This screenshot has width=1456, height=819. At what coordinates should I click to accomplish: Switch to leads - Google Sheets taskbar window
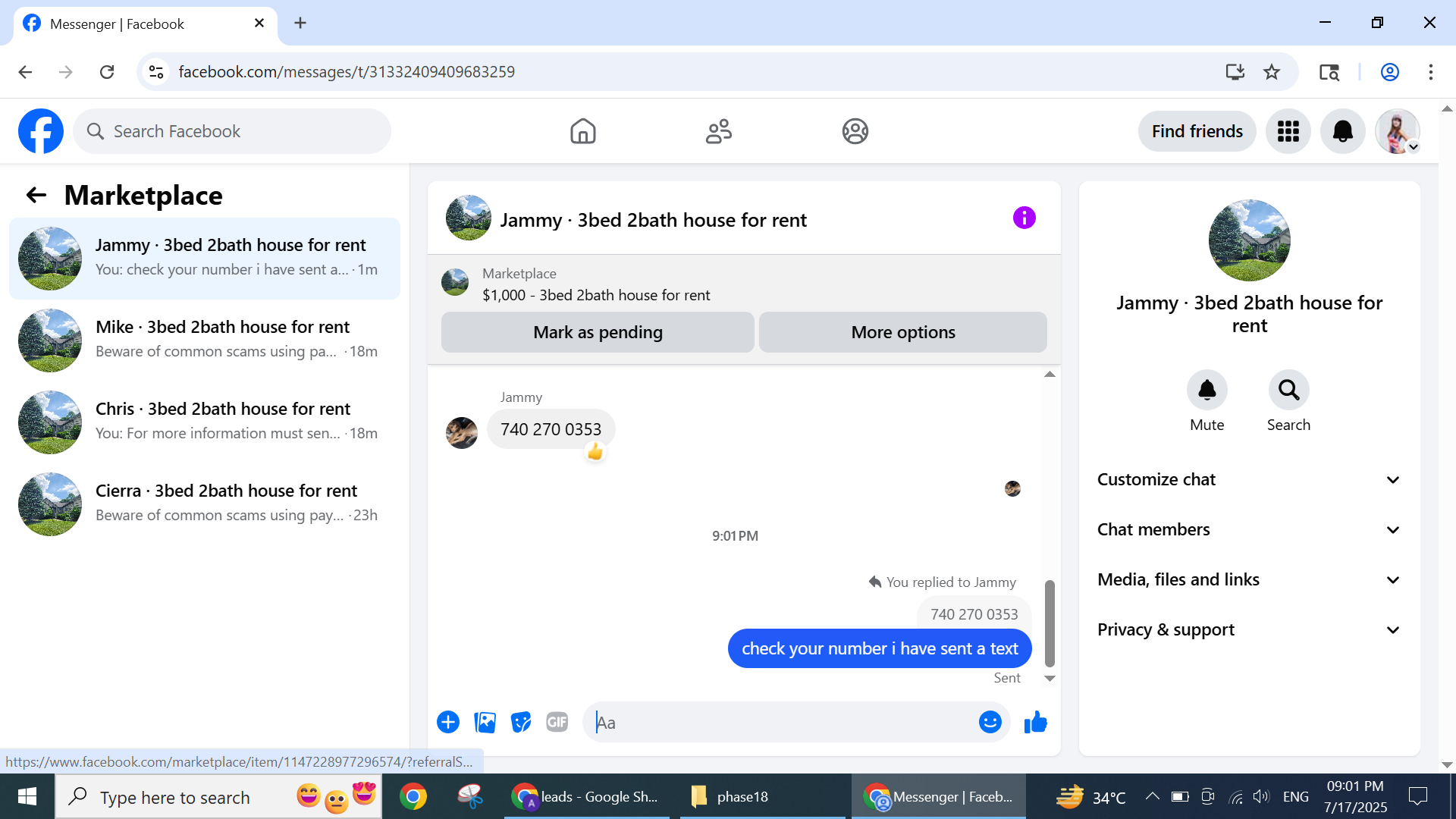coord(587,796)
